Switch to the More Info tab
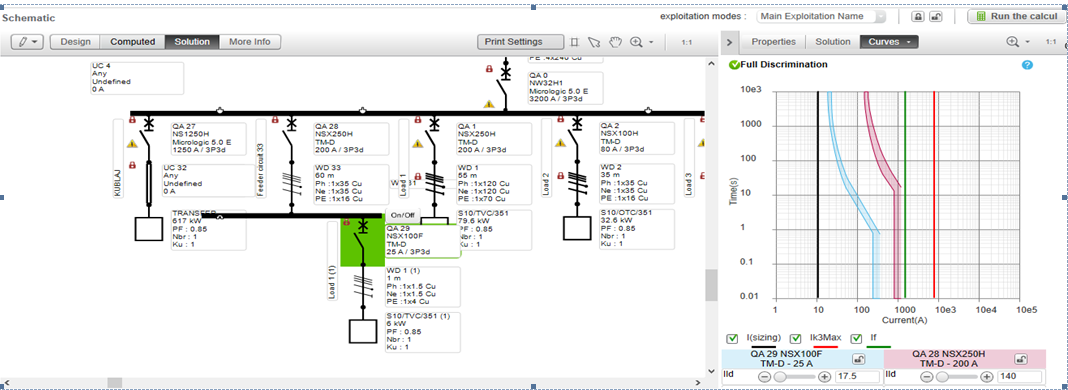Viewport: 1068px width, 390px height. (x=250, y=42)
